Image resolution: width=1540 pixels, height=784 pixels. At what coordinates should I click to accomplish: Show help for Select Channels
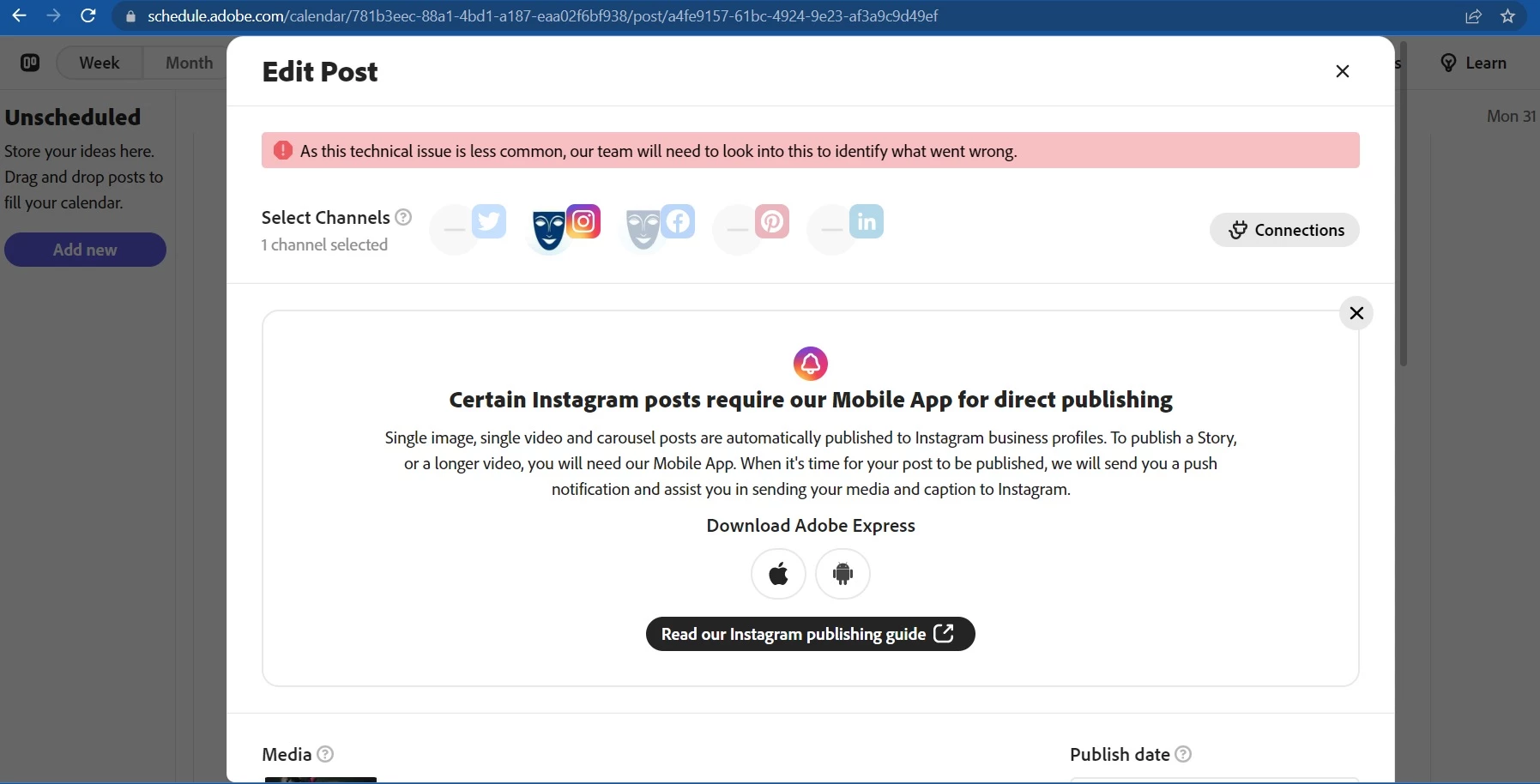pyautogui.click(x=403, y=217)
